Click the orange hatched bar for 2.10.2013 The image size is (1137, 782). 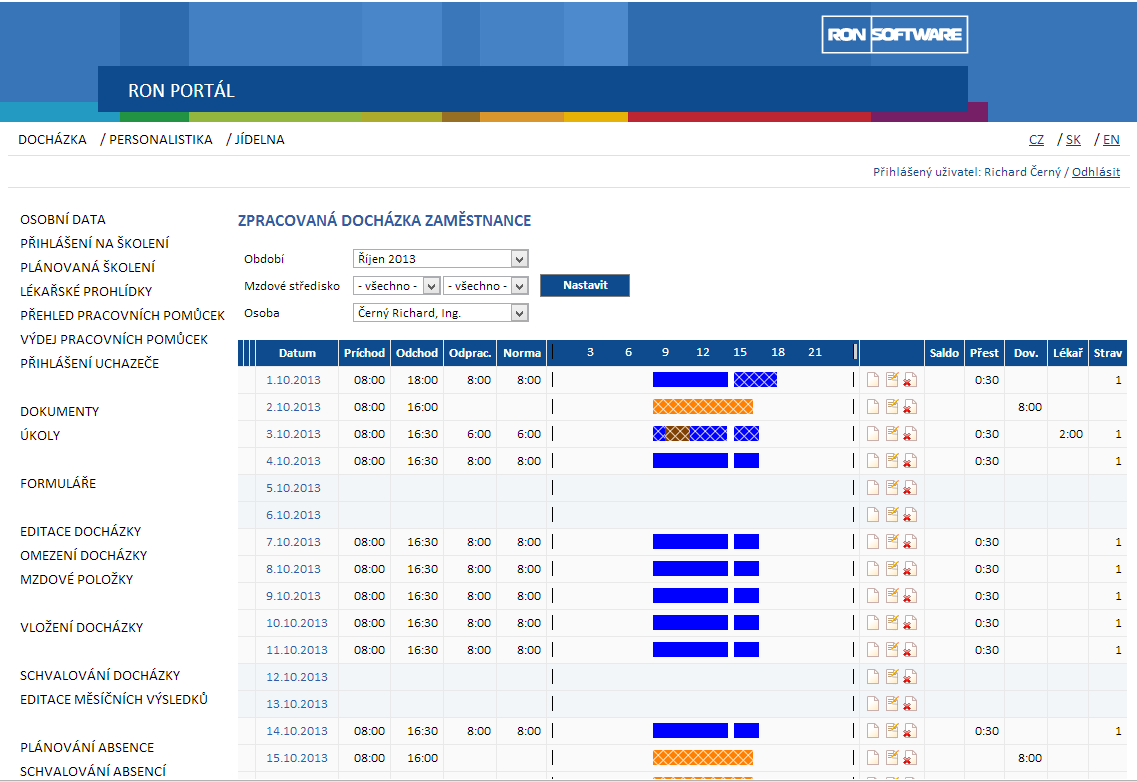(x=702, y=407)
